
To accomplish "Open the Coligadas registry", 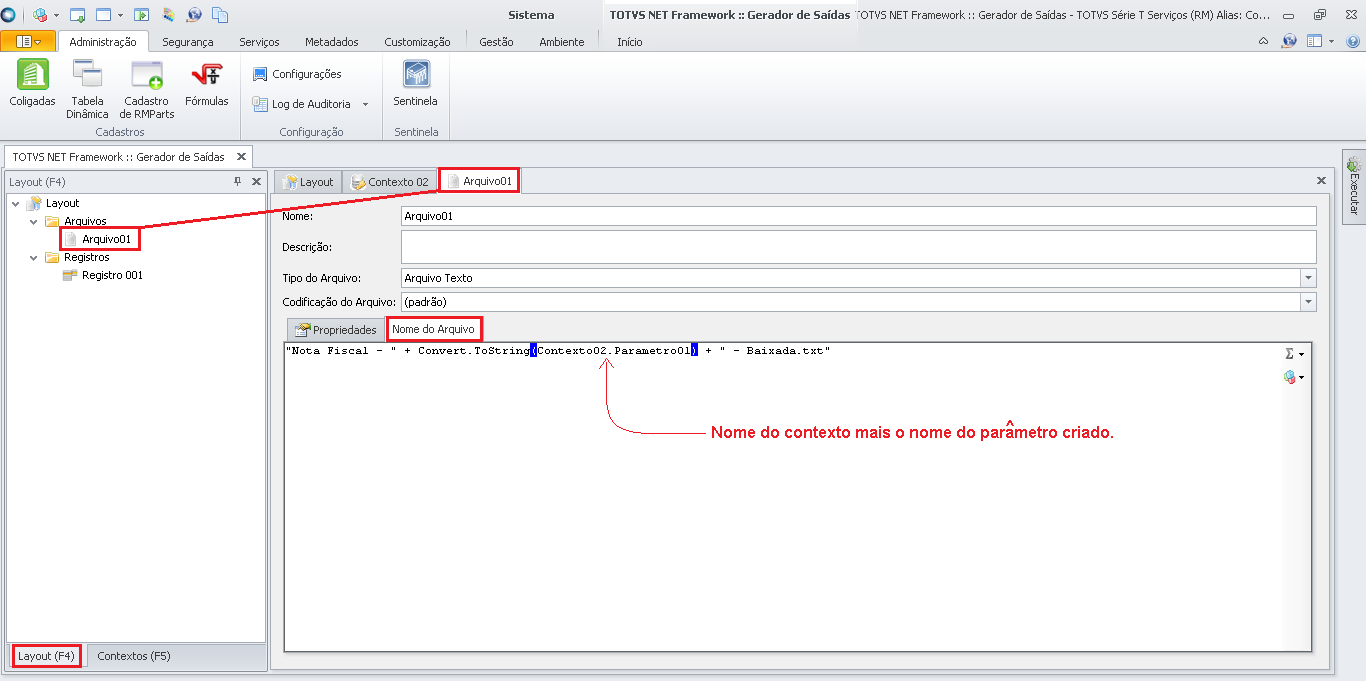I will pyautogui.click(x=33, y=84).
